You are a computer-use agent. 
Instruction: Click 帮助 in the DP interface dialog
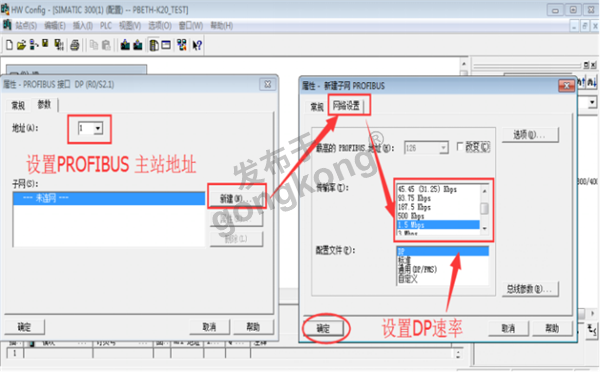[x=253, y=326]
